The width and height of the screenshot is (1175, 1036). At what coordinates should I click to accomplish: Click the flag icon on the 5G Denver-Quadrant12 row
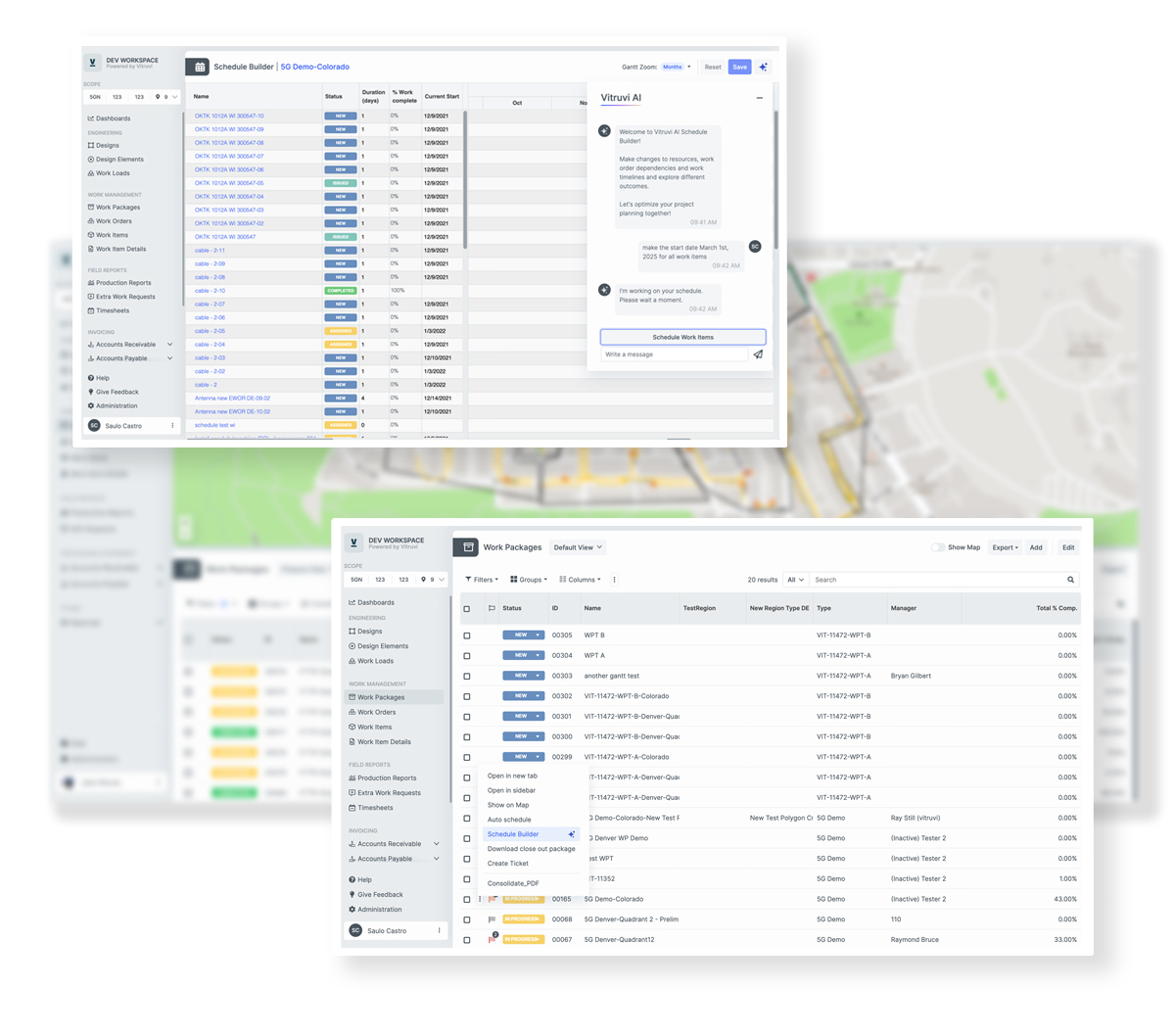point(493,939)
